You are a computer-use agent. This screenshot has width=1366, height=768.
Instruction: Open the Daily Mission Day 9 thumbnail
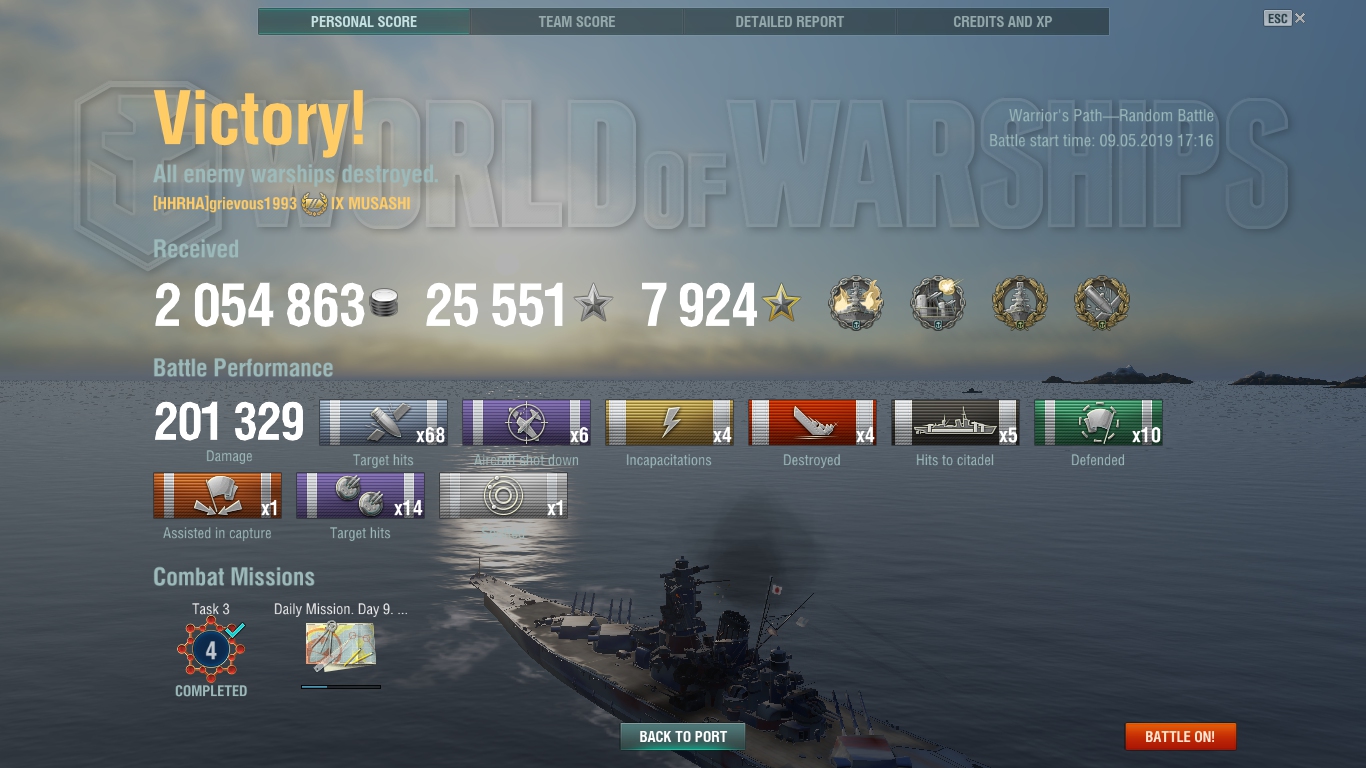pyautogui.click(x=340, y=646)
